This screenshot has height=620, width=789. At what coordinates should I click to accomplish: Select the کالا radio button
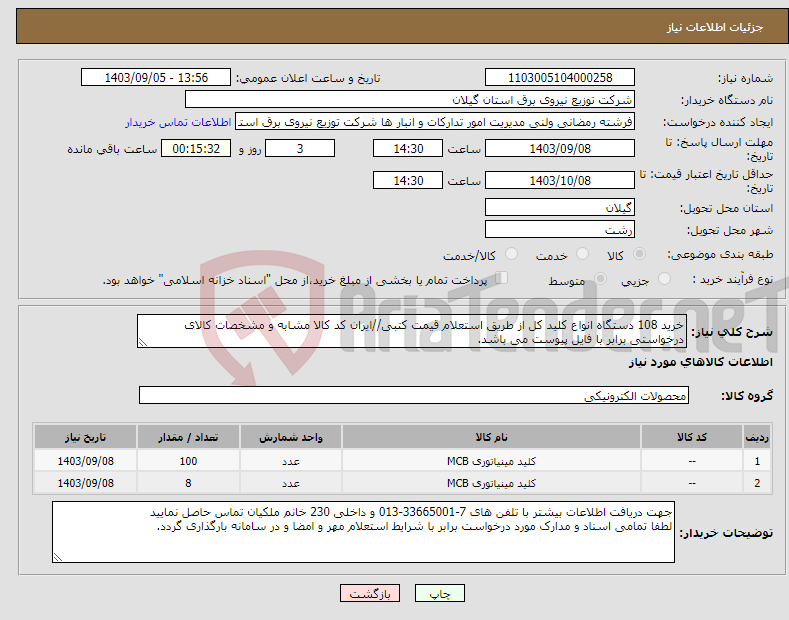click(639, 254)
